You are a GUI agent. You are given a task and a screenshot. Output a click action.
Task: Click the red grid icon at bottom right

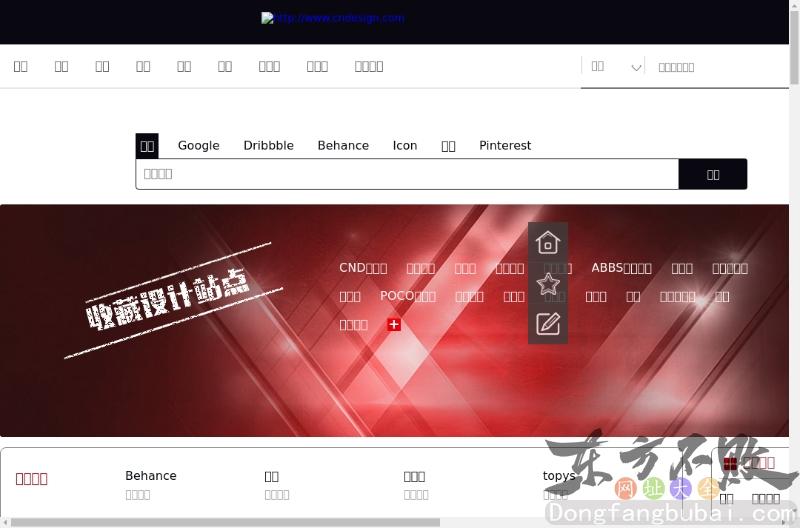pos(730,463)
